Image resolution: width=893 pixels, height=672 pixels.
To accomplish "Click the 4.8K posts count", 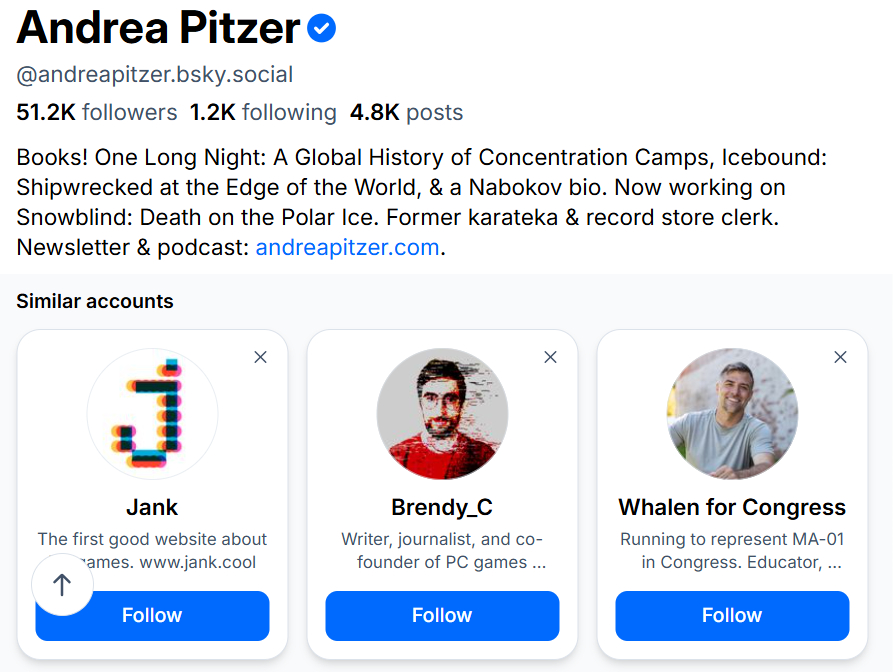I will click(x=406, y=112).
